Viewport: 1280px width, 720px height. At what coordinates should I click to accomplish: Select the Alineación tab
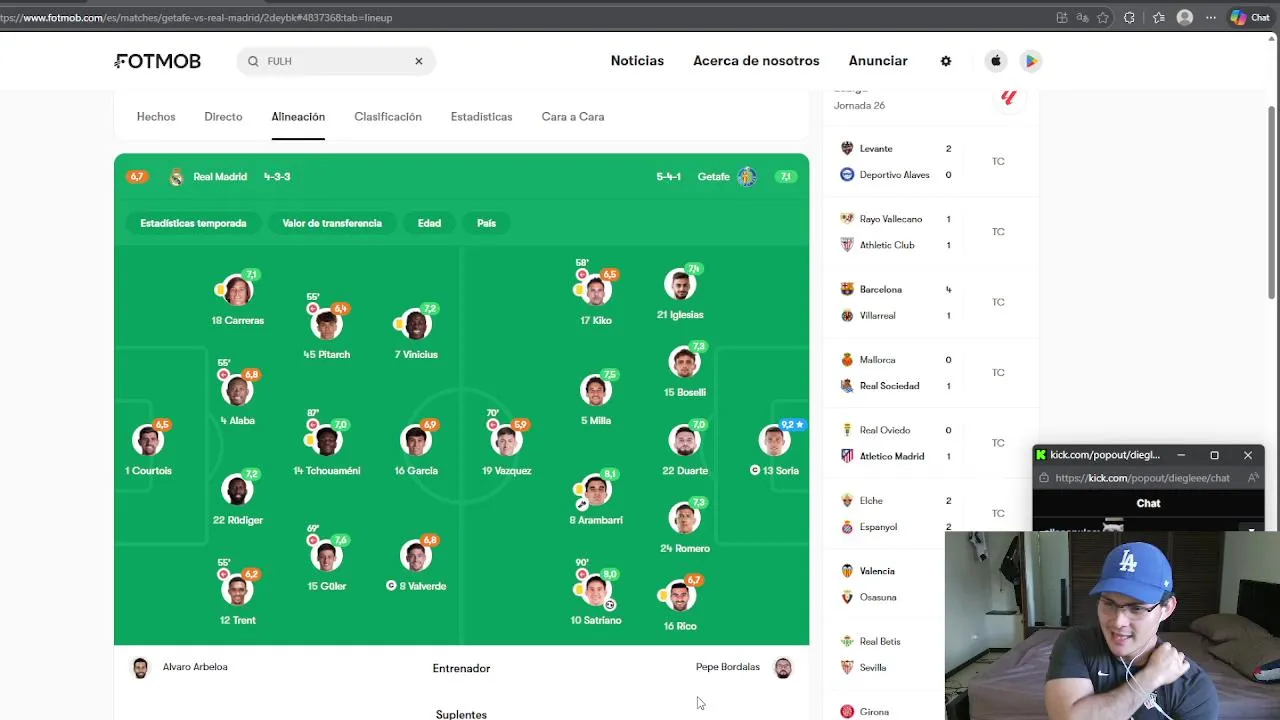pos(298,117)
